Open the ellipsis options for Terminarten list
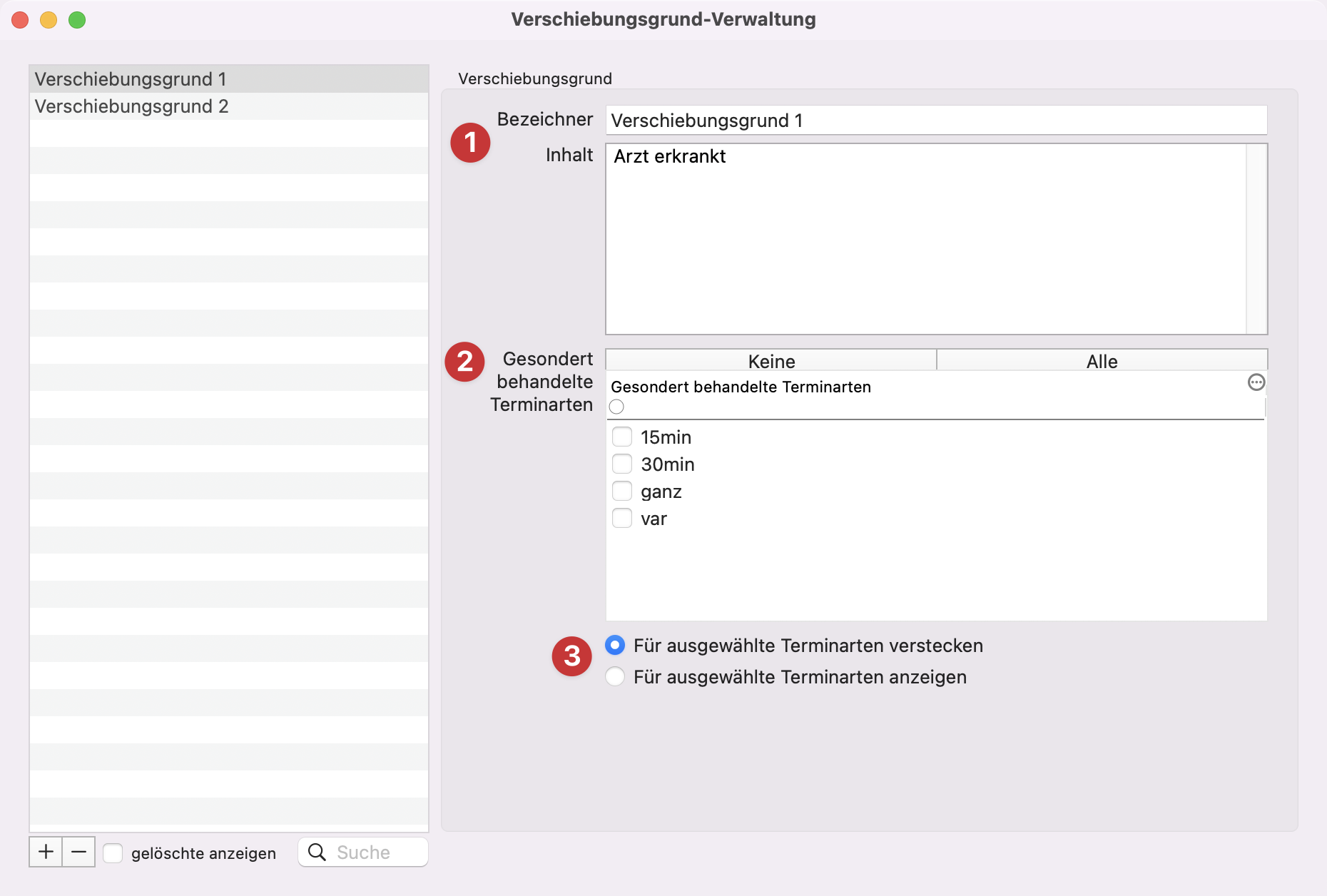 point(1256,382)
